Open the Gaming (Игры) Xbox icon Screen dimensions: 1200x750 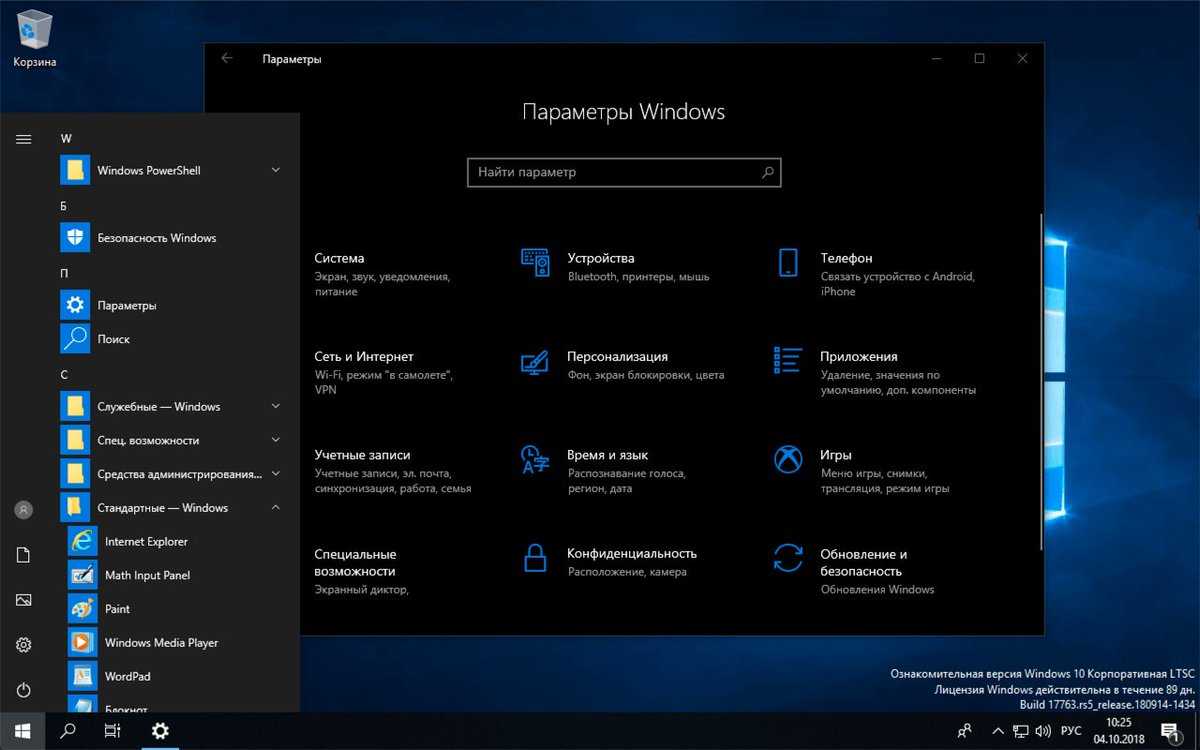point(788,459)
